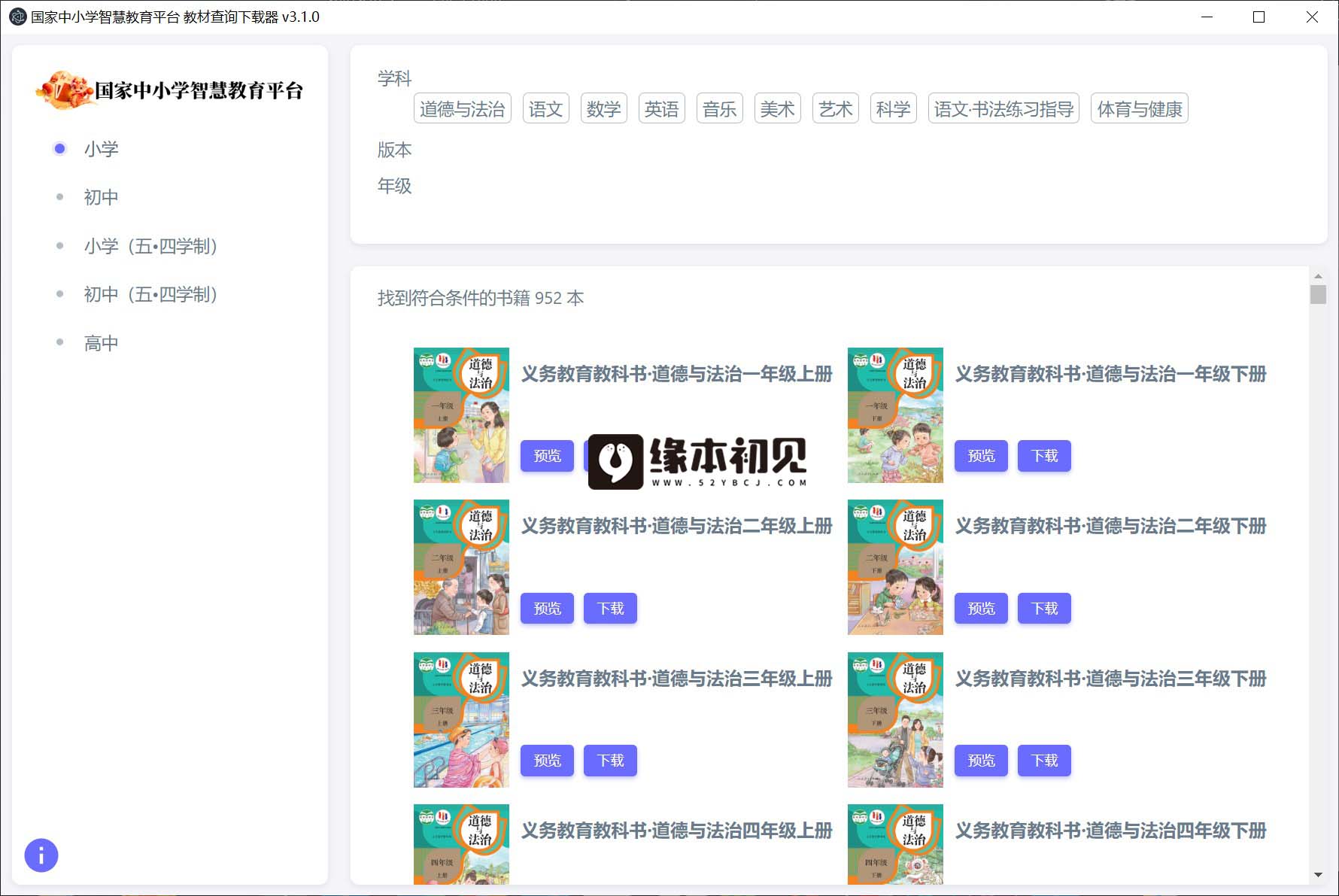The height and width of the screenshot is (896, 1339).
Task: Click title 义务教育教科书·道德与法治一年级下册
Action: click(1111, 374)
